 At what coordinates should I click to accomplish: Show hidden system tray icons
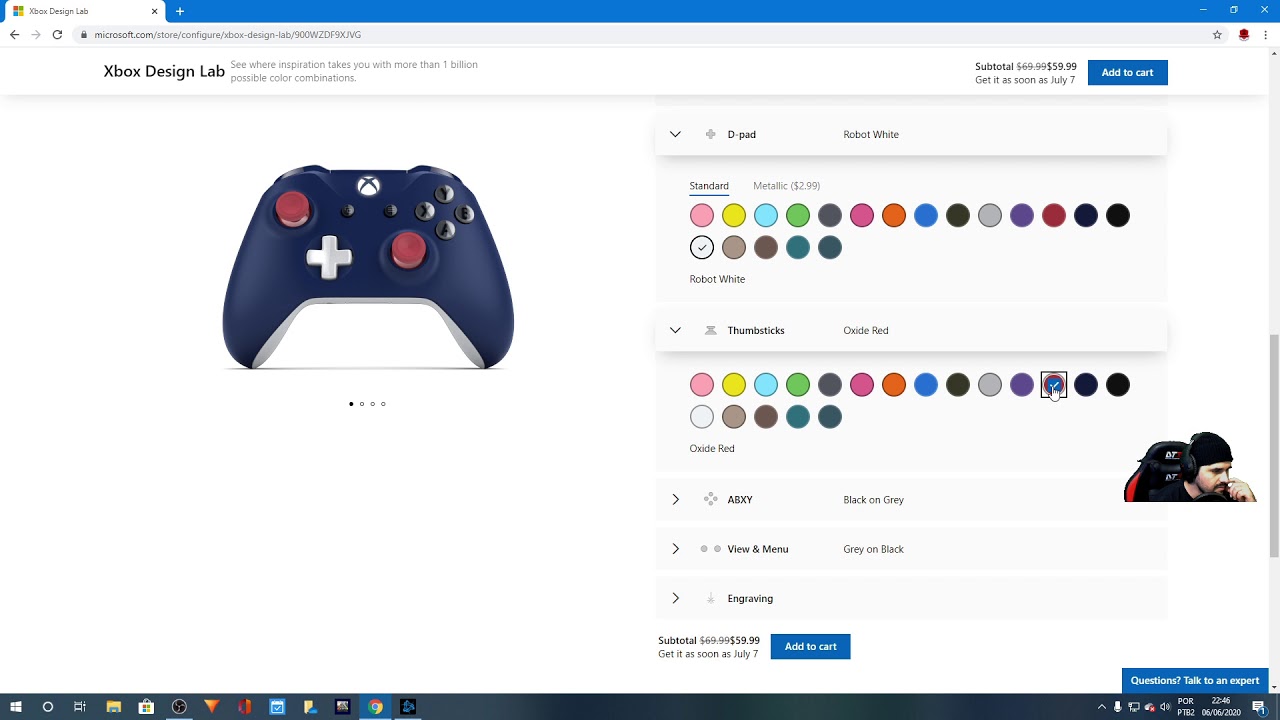[1102, 707]
